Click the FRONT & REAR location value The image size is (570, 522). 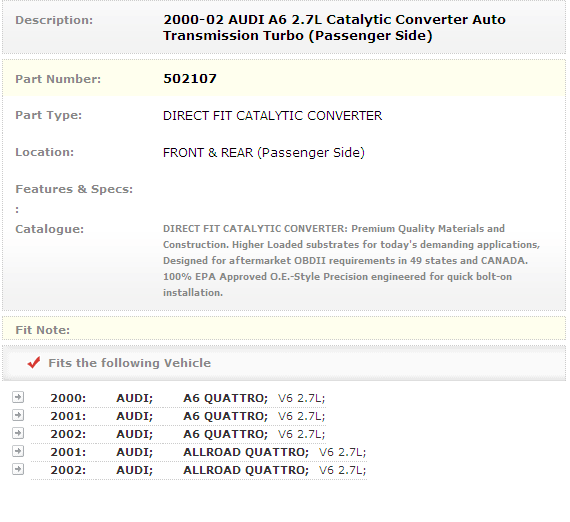(264, 153)
